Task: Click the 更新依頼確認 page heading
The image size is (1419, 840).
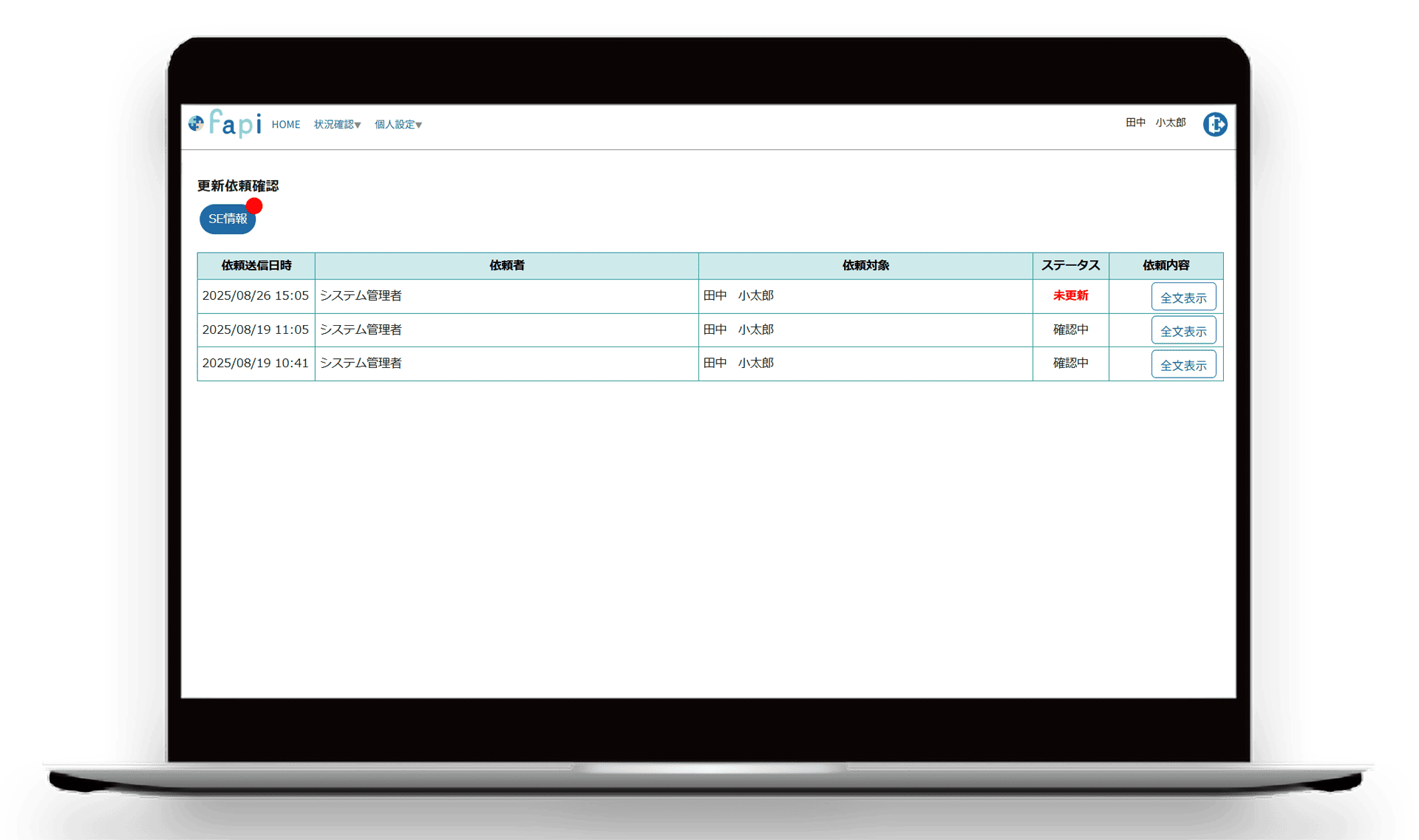Action: coord(238,186)
